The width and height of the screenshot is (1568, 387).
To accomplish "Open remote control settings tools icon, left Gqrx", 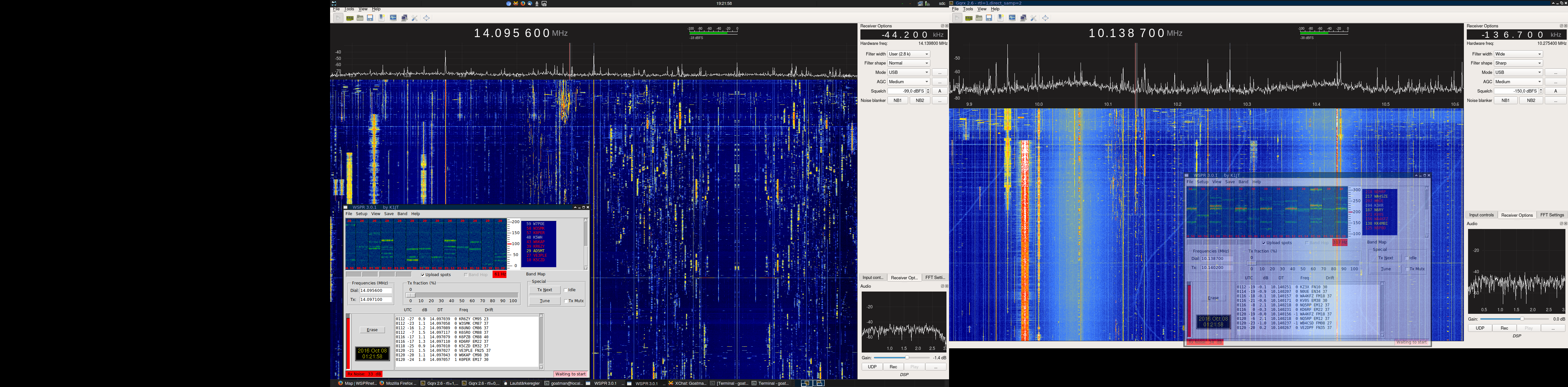I will pos(415,18).
